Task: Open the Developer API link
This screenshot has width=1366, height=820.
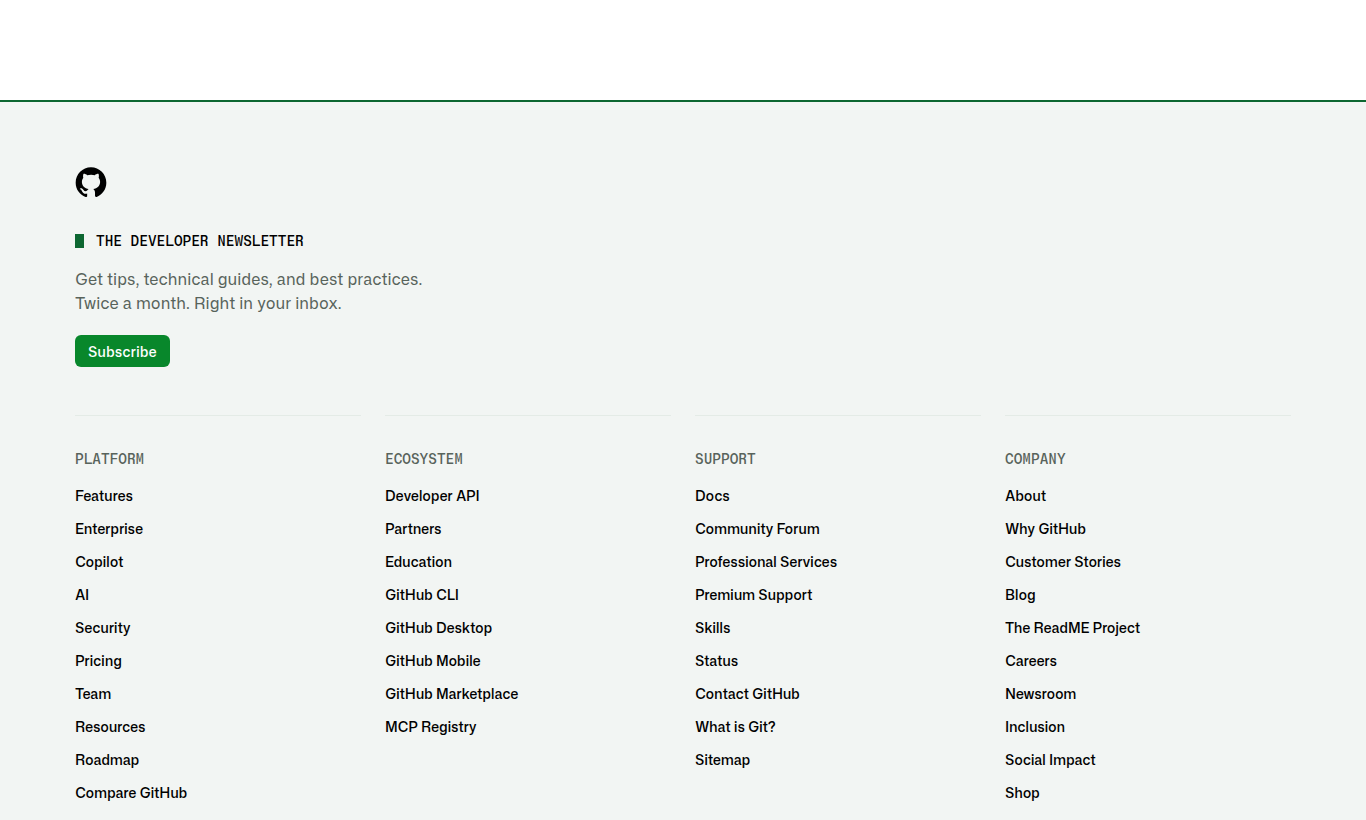Action: point(432,496)
